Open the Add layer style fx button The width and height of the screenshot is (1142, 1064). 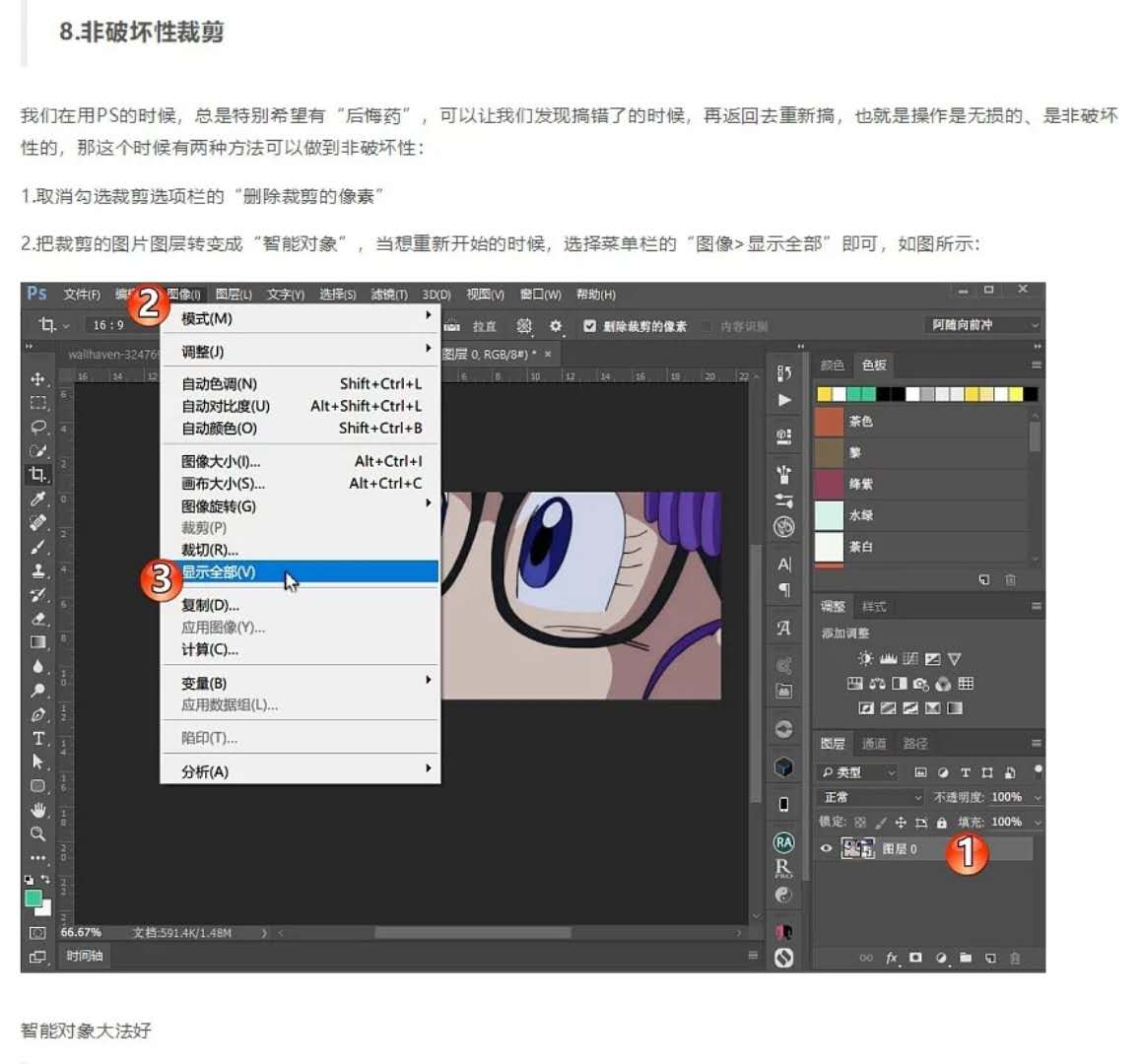coord(892,958)
